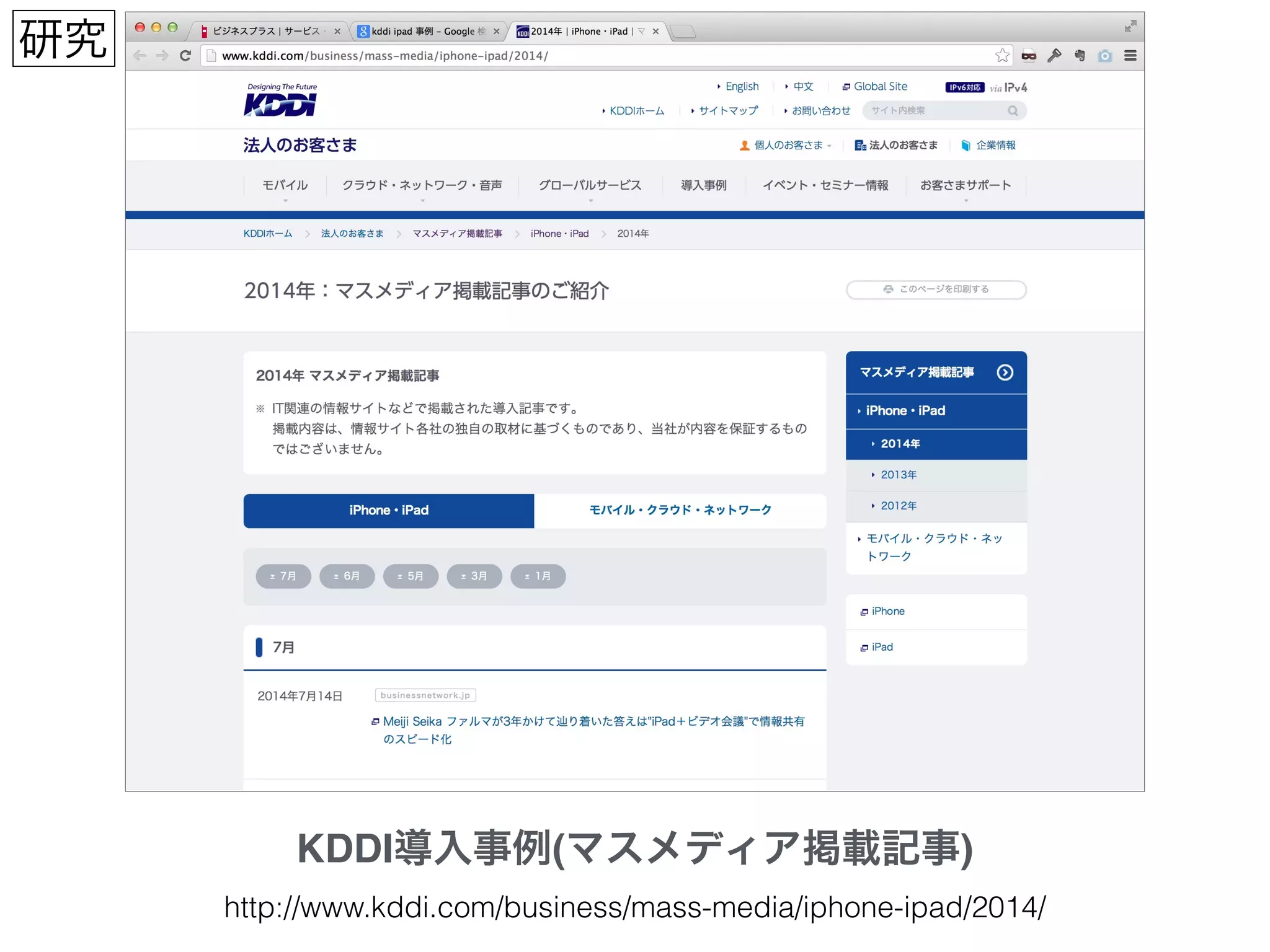Jump to 3月 with the month button

pos(474,576)
